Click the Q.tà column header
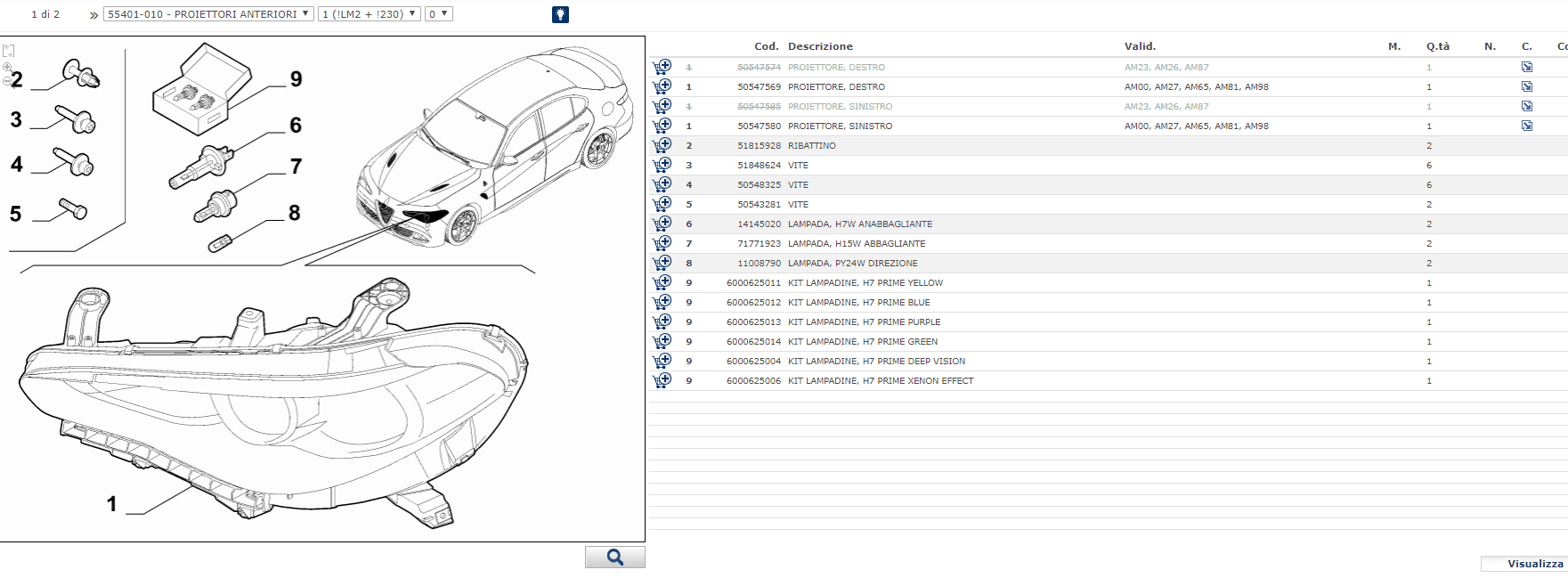Viewport: 1568px width, 578px height. tap(1438, 46)
